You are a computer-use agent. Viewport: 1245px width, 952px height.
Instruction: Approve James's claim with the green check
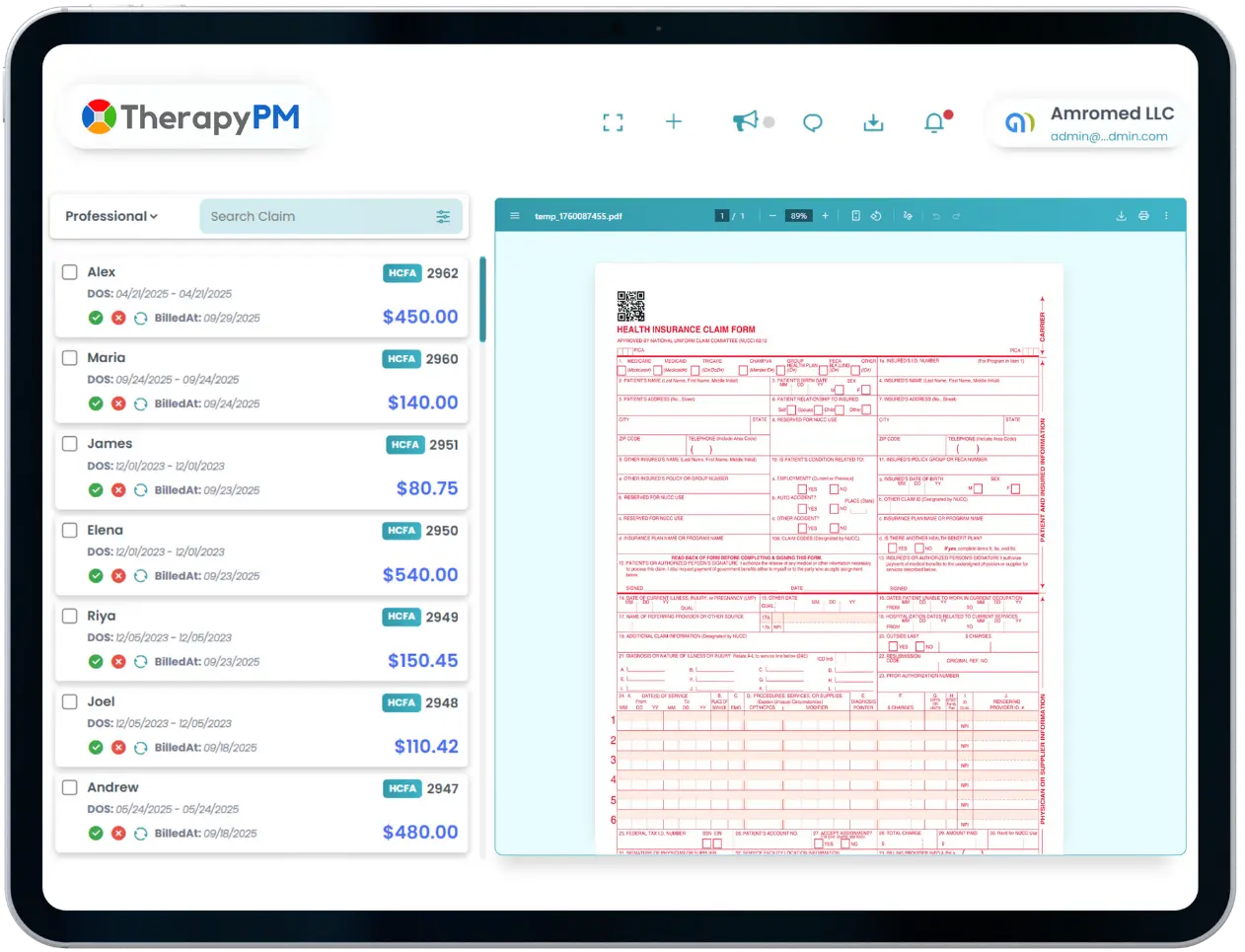[x=96, y=489]
